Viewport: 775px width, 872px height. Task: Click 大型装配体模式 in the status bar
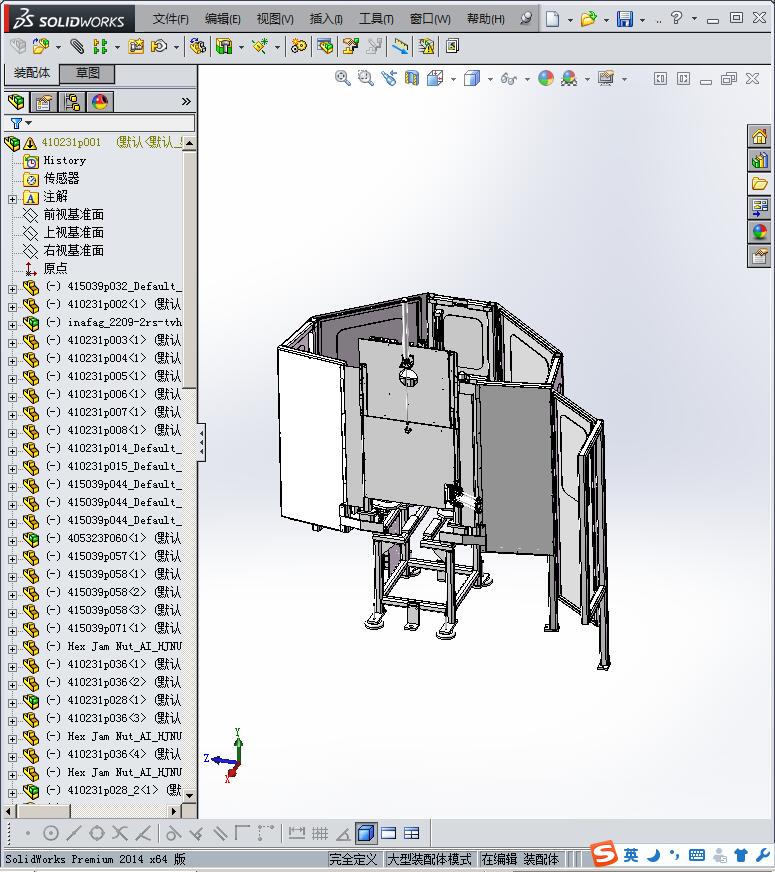pos(429,859)
